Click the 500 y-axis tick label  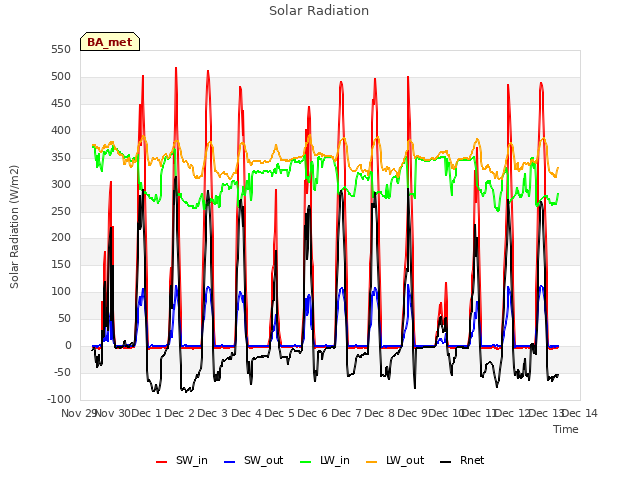(x=61, y=76)
